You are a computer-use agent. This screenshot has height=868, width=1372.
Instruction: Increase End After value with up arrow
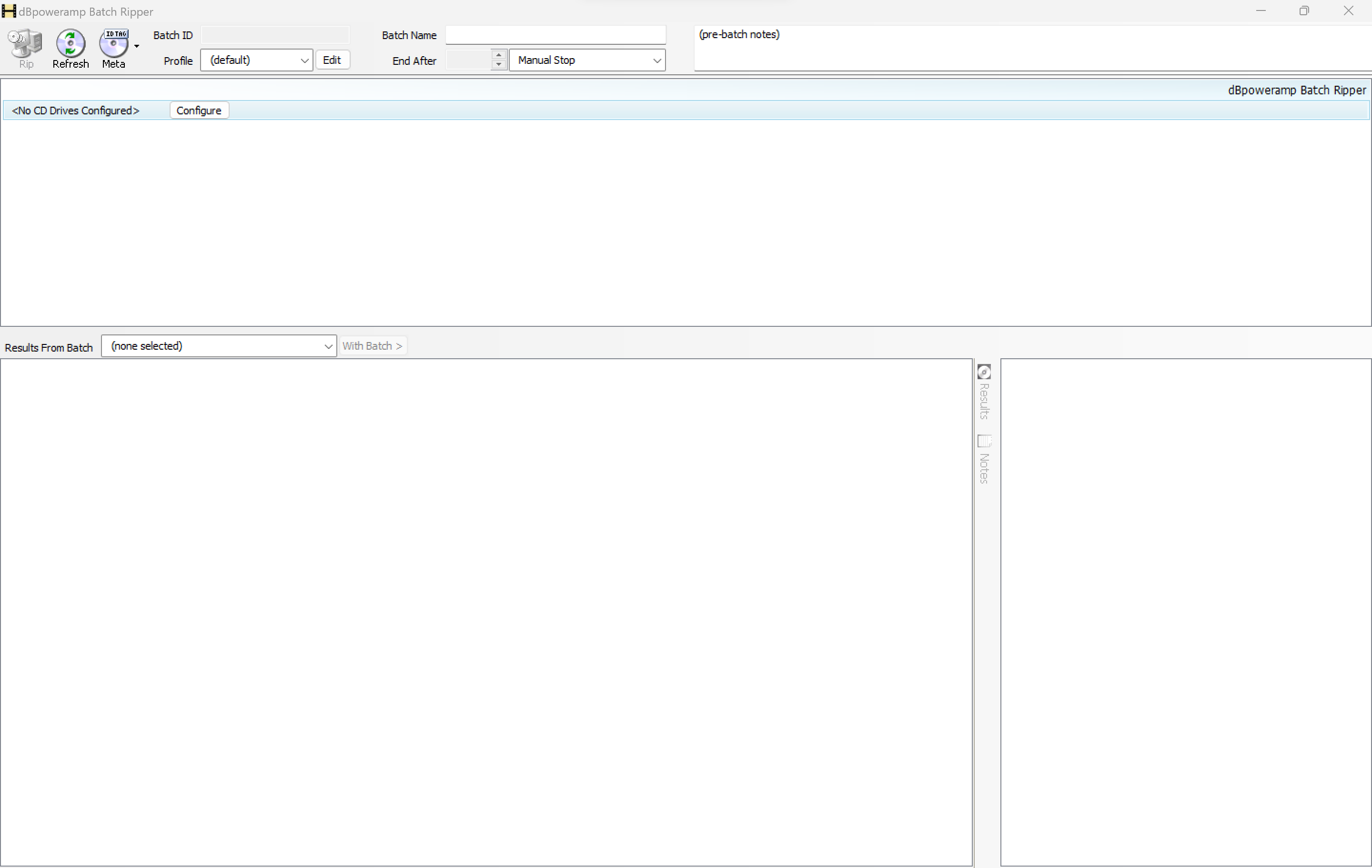click(x=499, y=55)
